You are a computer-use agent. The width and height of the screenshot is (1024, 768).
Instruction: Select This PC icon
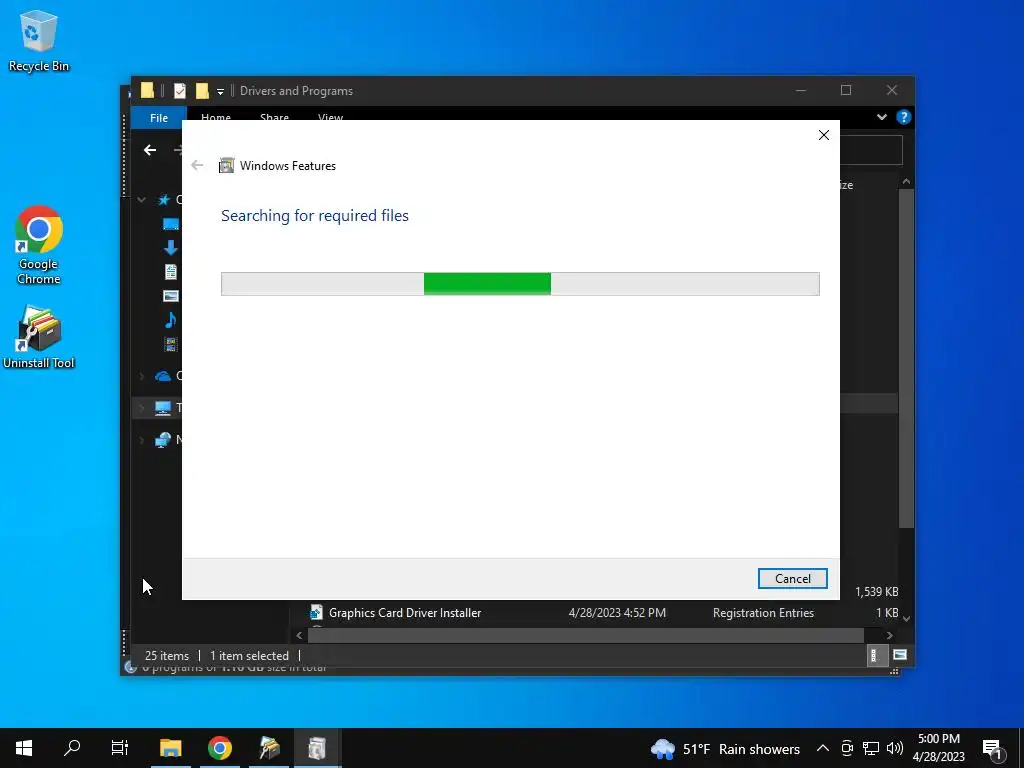coord(163,408)
